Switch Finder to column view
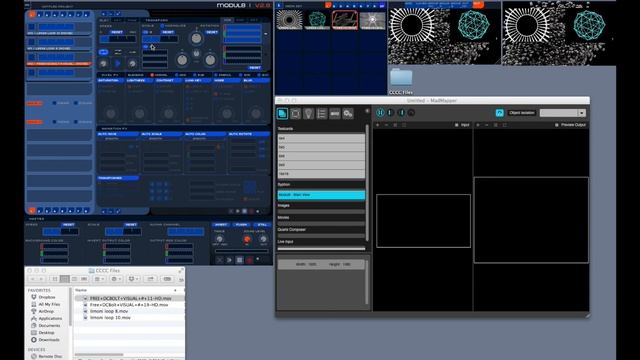640x360 pixels. tap(74, 279)
